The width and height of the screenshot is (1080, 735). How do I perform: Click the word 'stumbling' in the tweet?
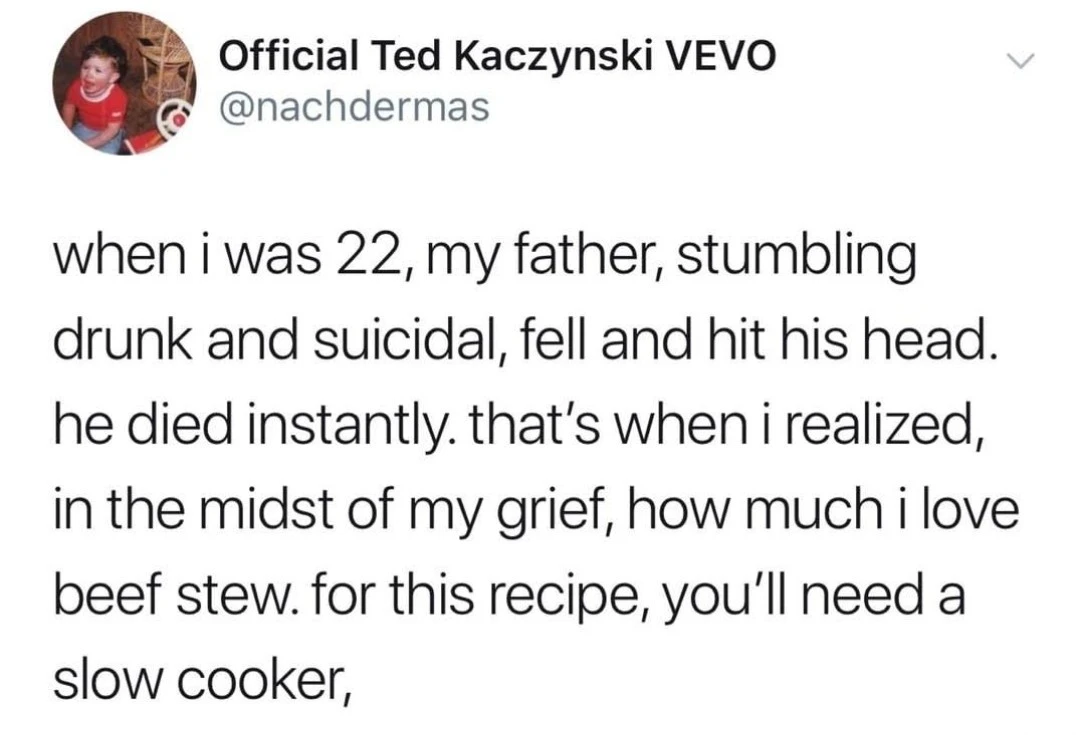point(796,260)
